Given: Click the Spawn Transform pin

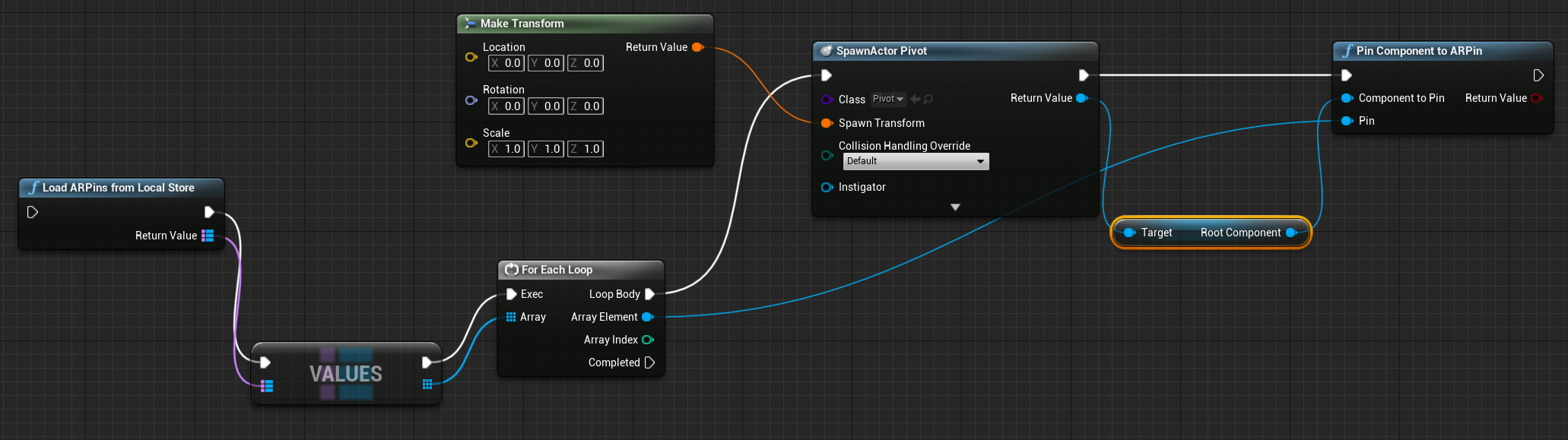Looking at the screenshot, I should [827, 123].
